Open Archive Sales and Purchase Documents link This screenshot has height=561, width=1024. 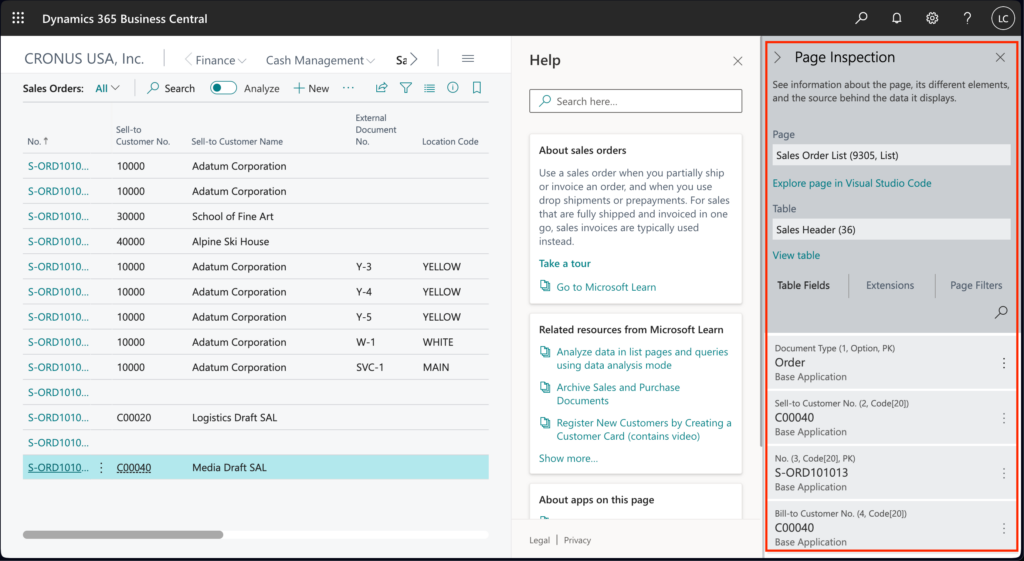pyautogui.click(x=618, y=394)
